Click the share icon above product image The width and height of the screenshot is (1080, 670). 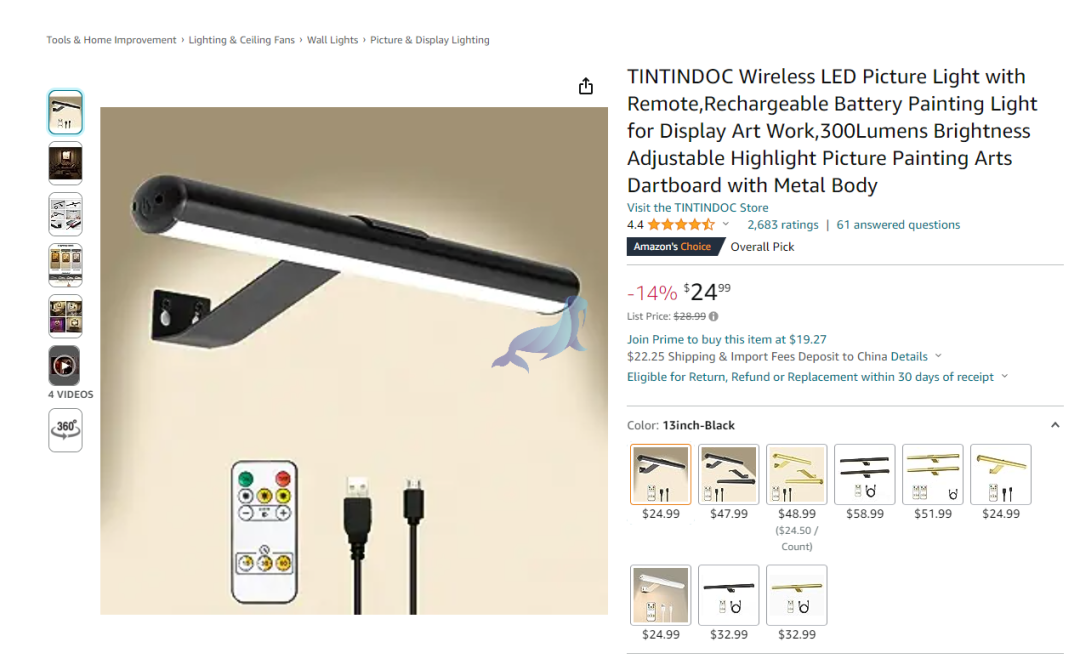pos(585,86)
